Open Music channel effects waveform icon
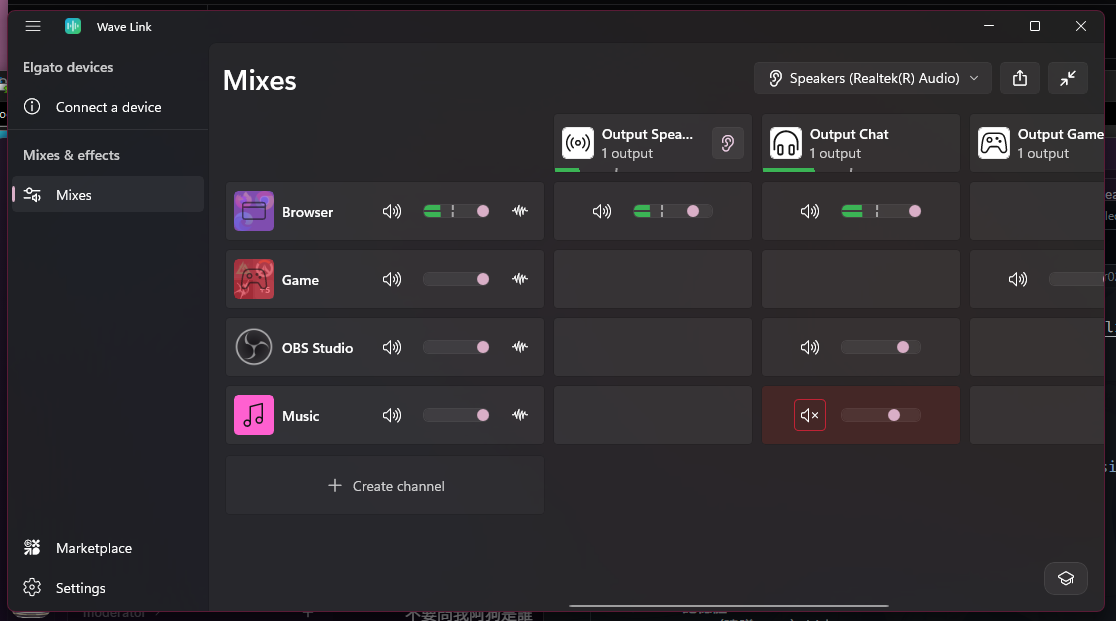Viewport: 1116px width, 621px height. (x=520, y=415)
